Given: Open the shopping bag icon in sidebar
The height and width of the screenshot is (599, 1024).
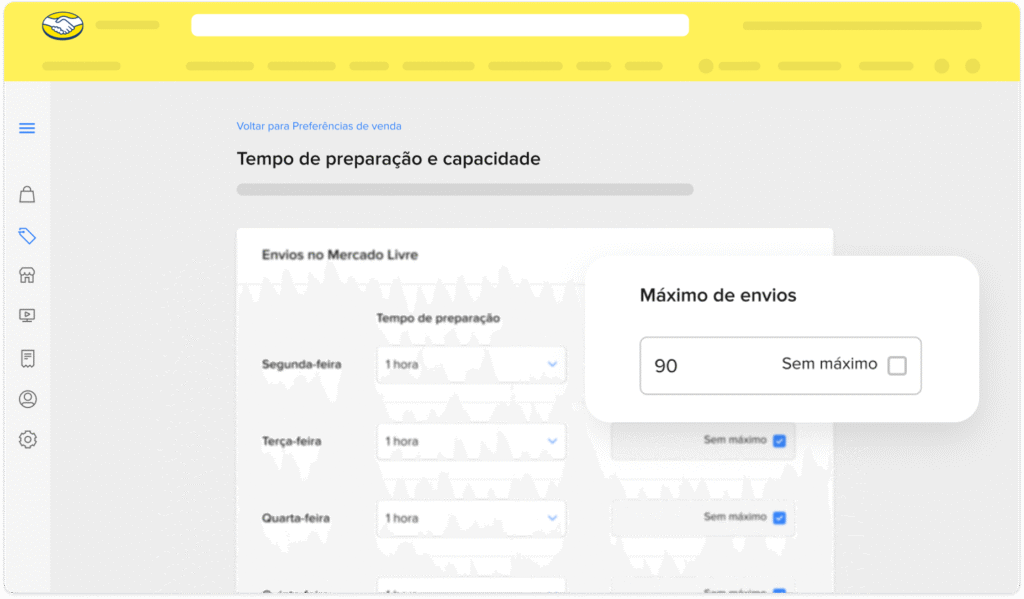Looking at the screenshot, I should click(27, 194).
